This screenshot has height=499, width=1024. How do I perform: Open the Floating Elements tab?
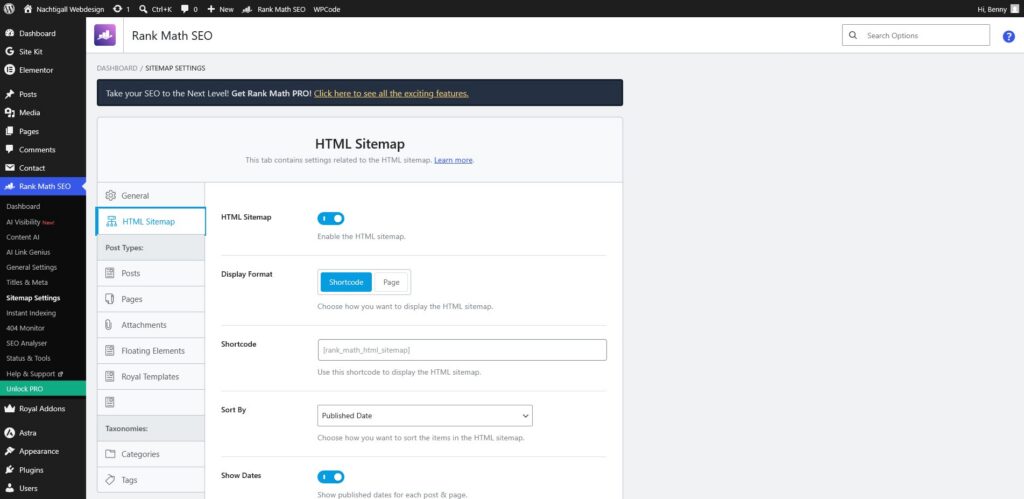(151, 351)
